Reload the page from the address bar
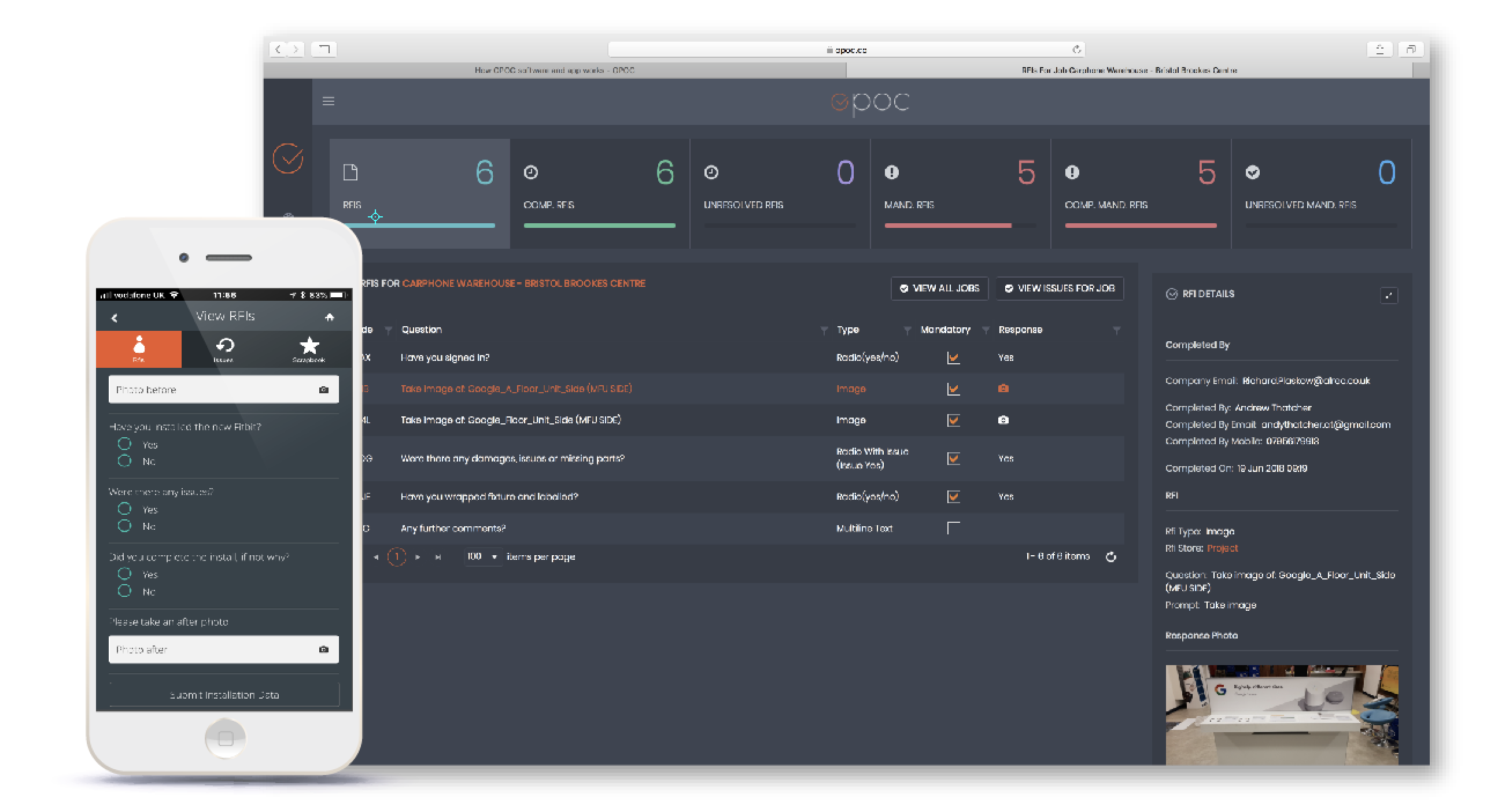 [1076, 49]
